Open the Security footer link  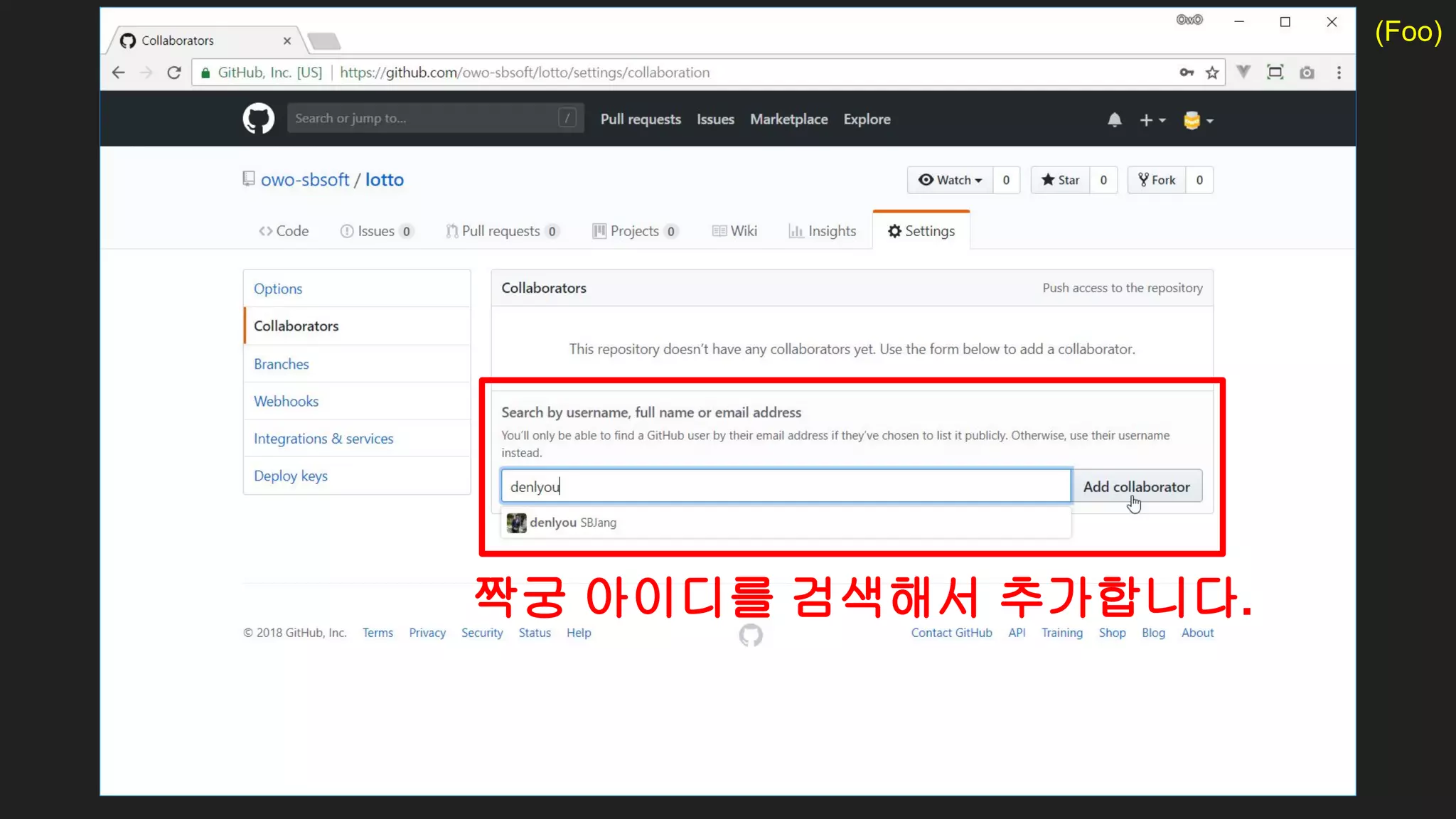coord(482,633)
